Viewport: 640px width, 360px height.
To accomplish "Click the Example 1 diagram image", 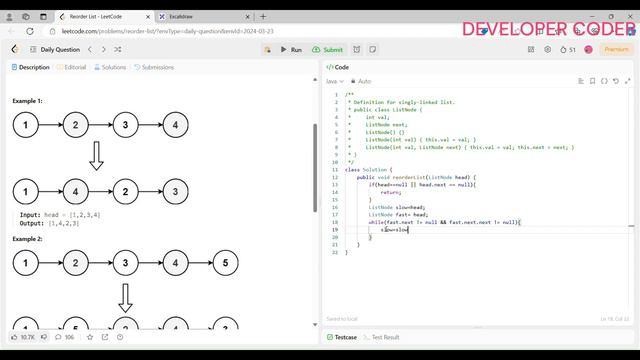I will click(x=100, y=158).
